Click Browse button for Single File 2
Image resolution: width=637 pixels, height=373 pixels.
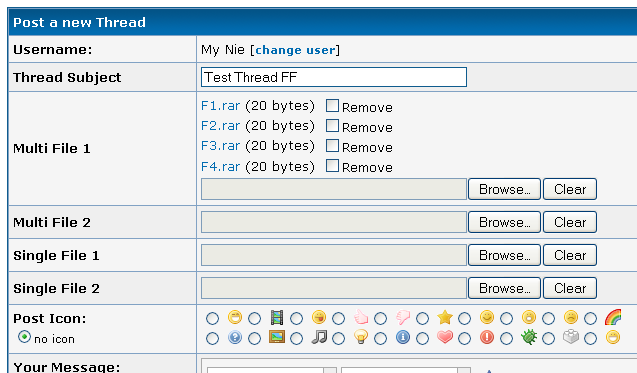click(505, 288)
